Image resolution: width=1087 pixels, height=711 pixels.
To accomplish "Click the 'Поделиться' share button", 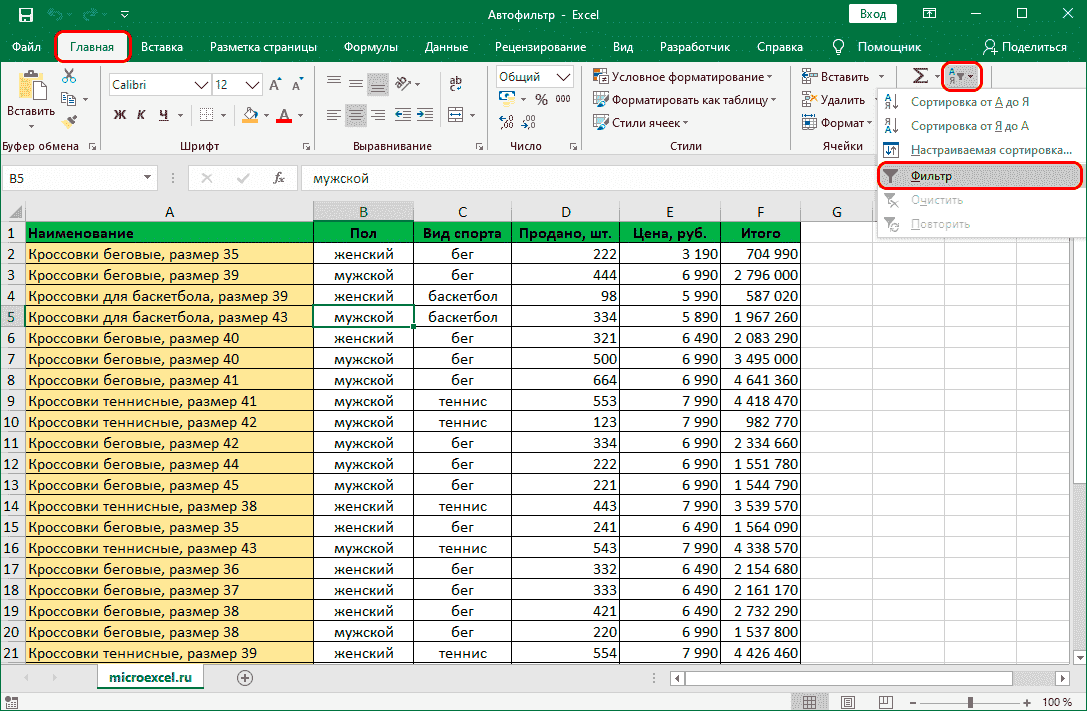I will point(1025,46).
